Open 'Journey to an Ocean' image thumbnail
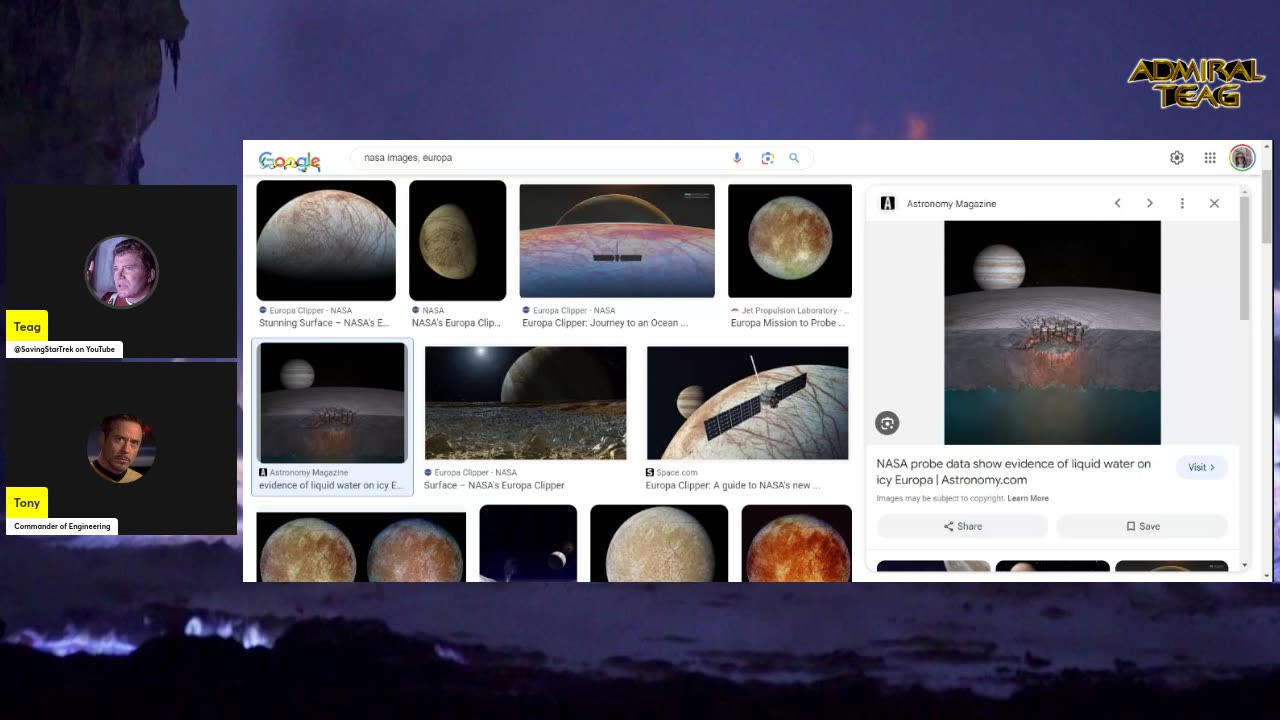Screen dimensions: 1280x720 tap(617, 240)
